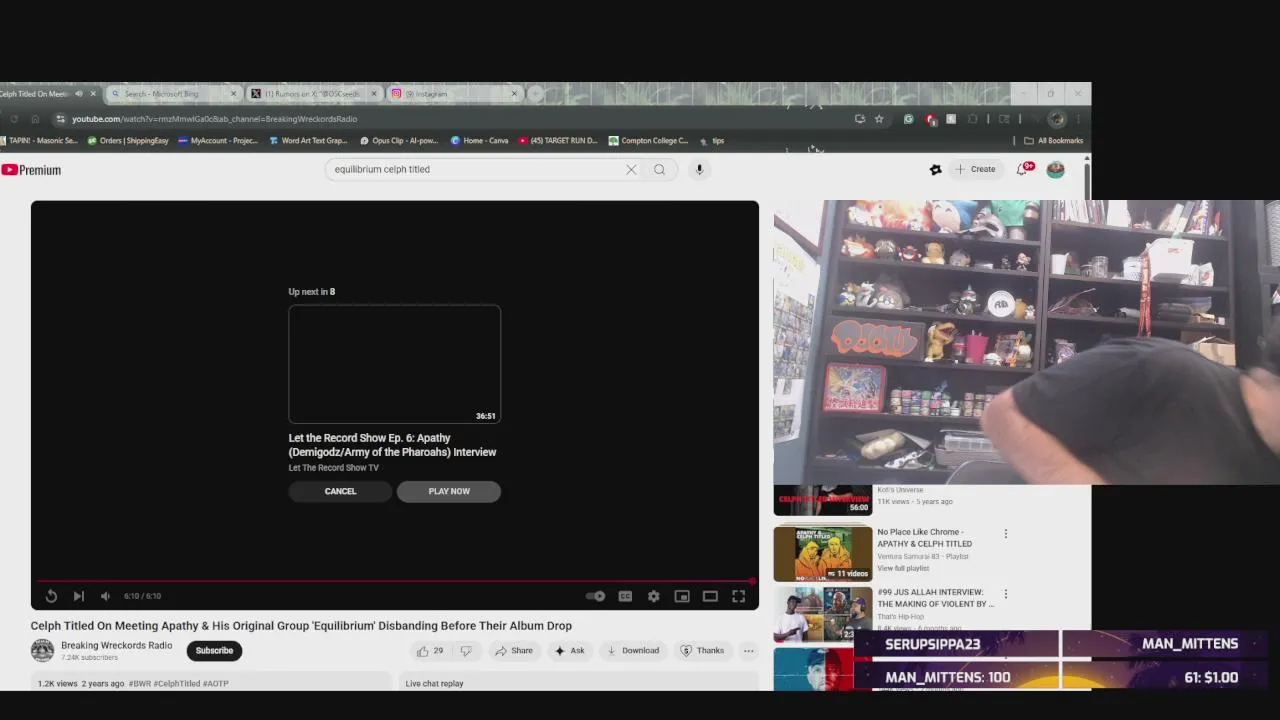This screenshot has height=720, width=1280.
Task: Toggle closed captions on the player
Action: click(x=625, y=596)
